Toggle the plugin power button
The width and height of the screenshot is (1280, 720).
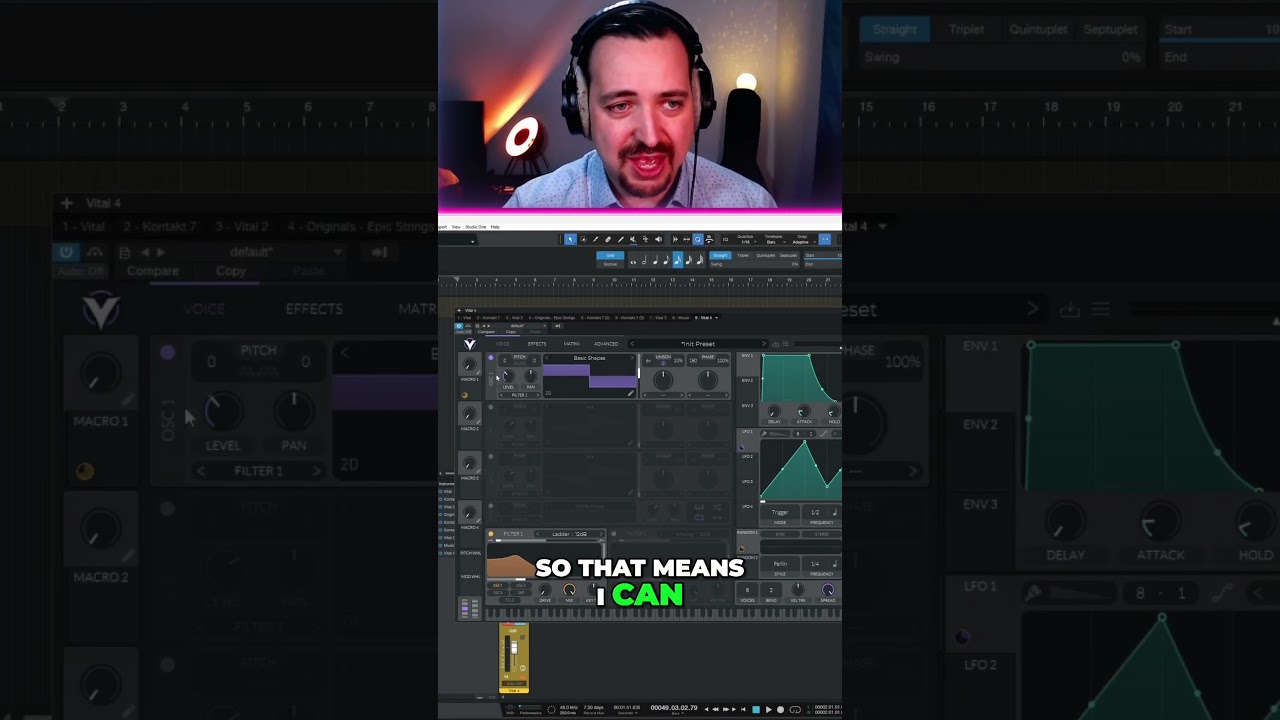459,326
